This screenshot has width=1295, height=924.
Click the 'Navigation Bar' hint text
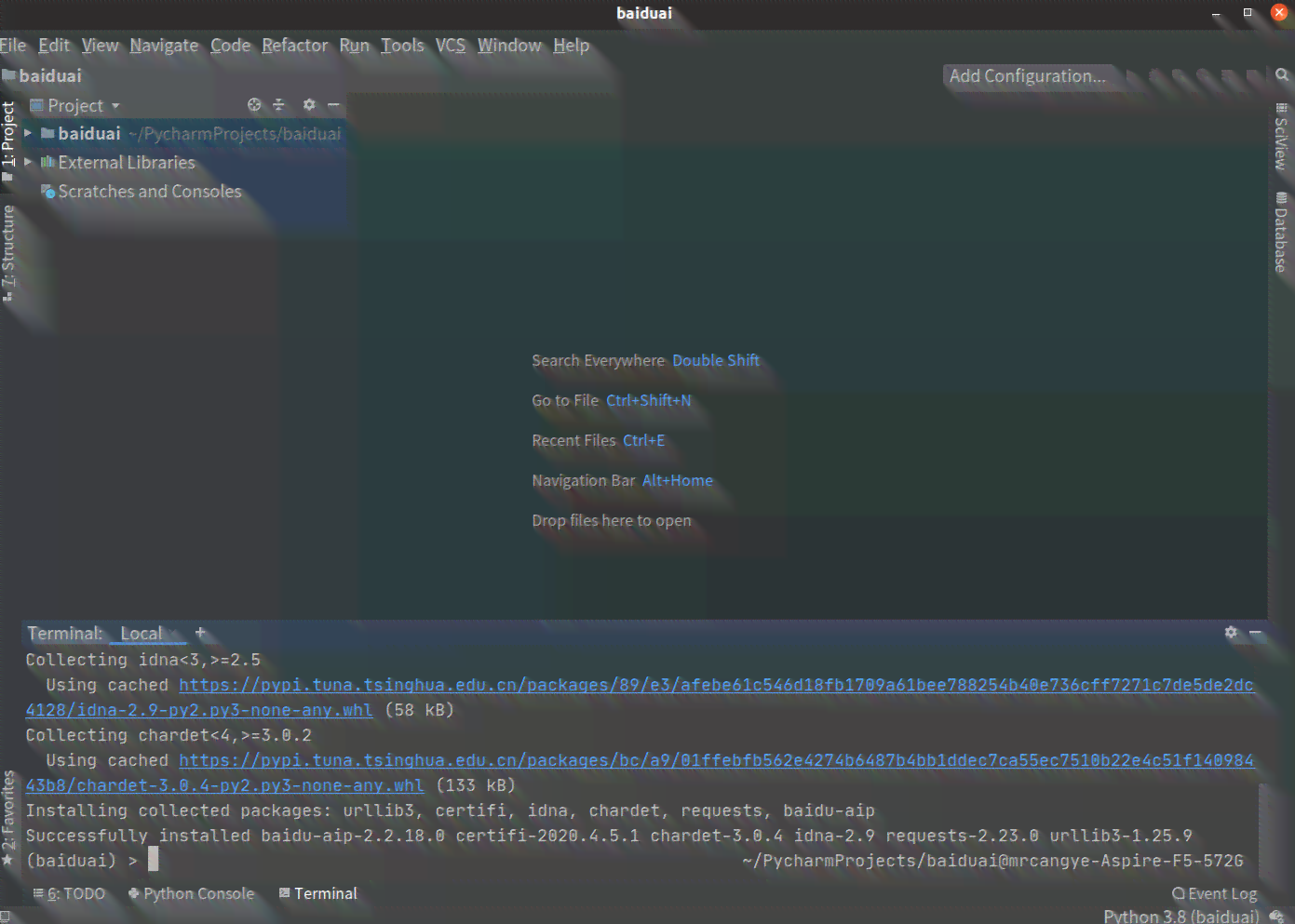583,481
